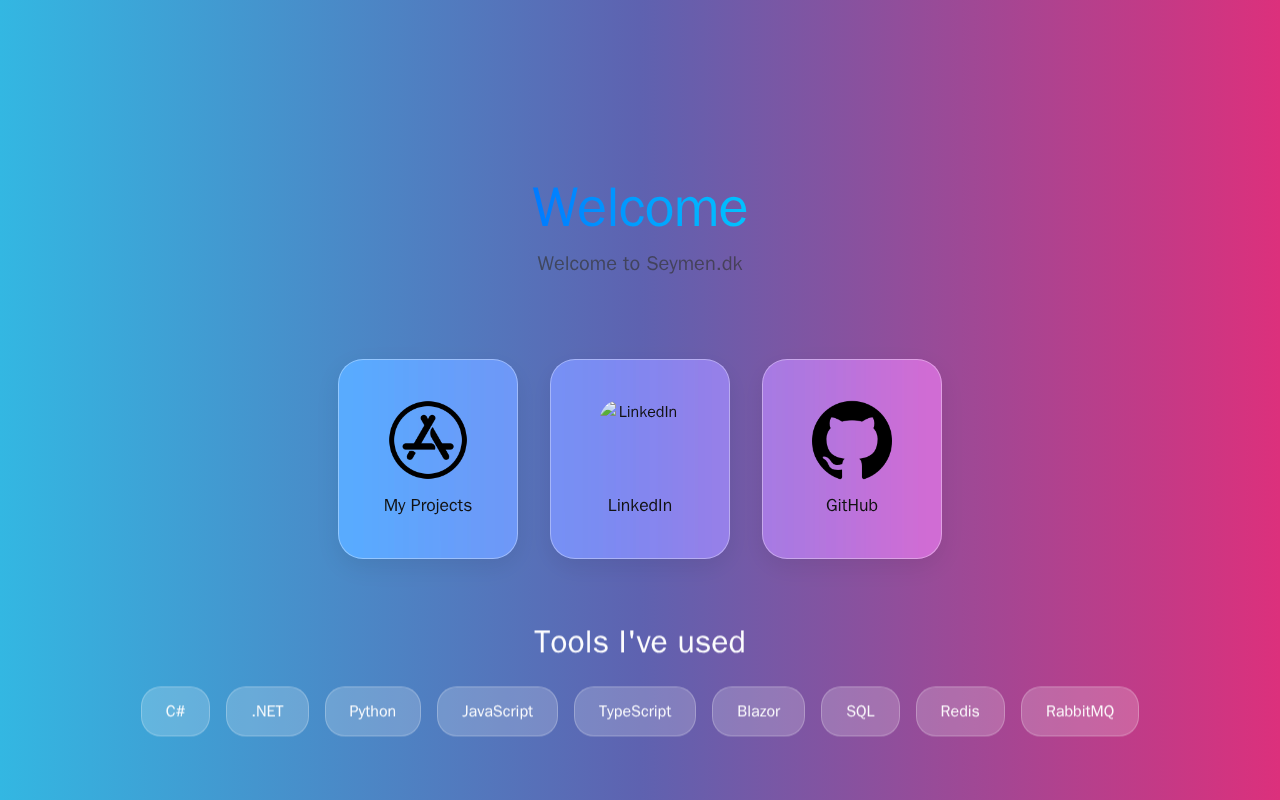Choose the Redis tool tag

coord(960,711)
